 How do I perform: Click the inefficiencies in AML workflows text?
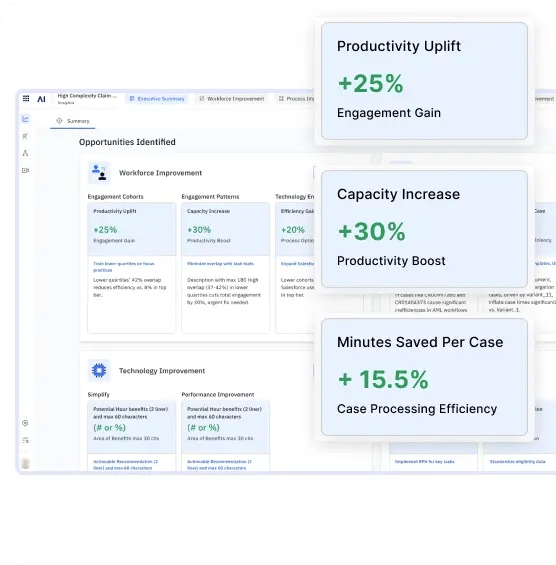431,310
